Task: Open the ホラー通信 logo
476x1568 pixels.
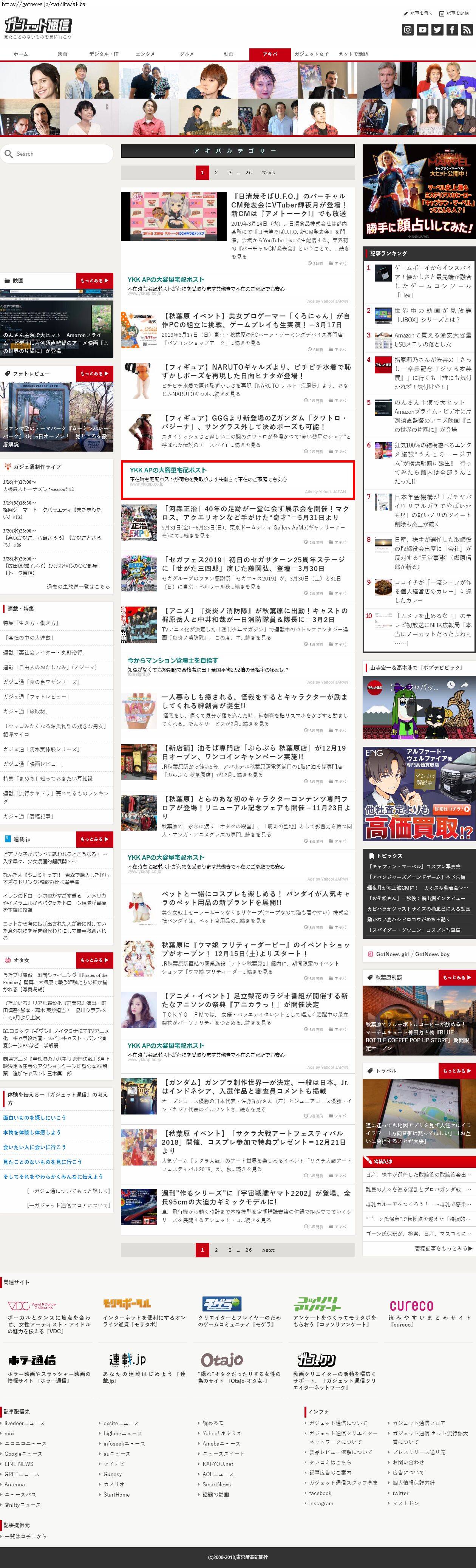Action: tap(32, 1360)
